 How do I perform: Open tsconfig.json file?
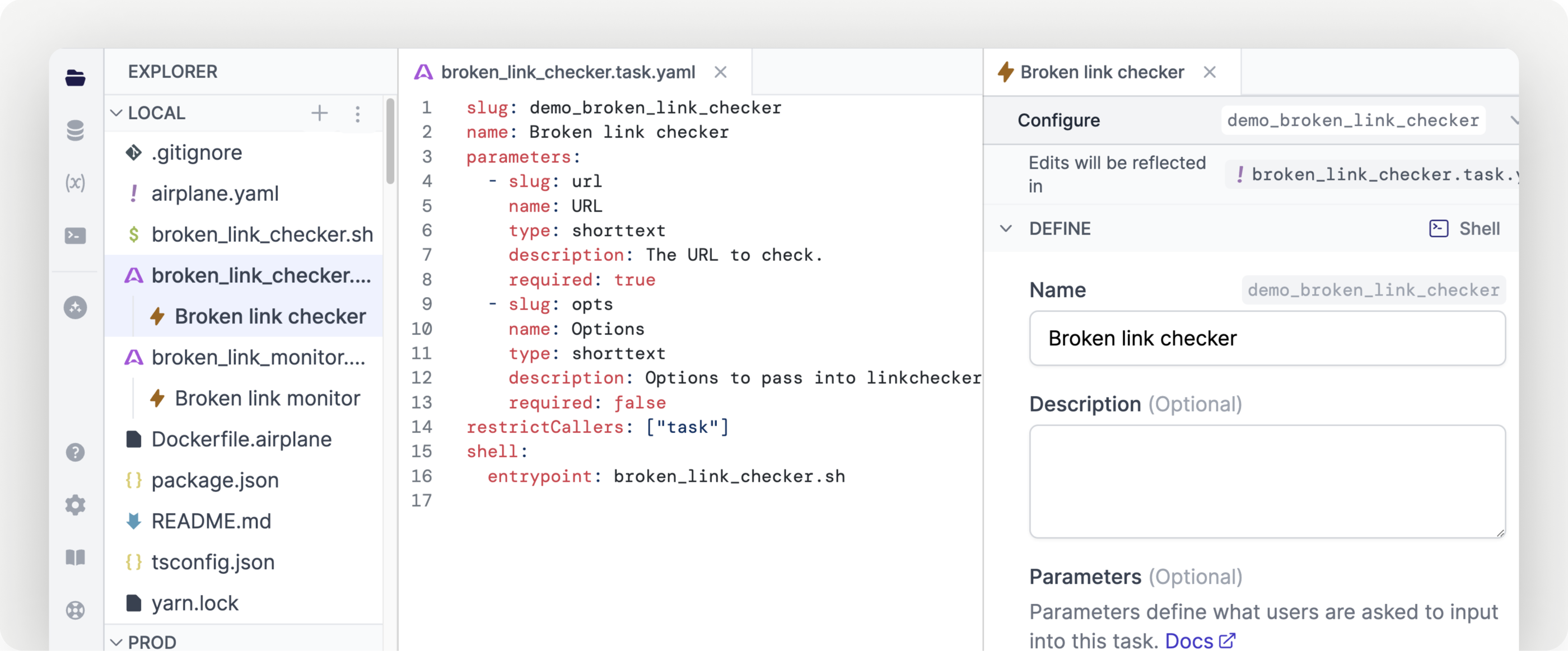(244, 562)
